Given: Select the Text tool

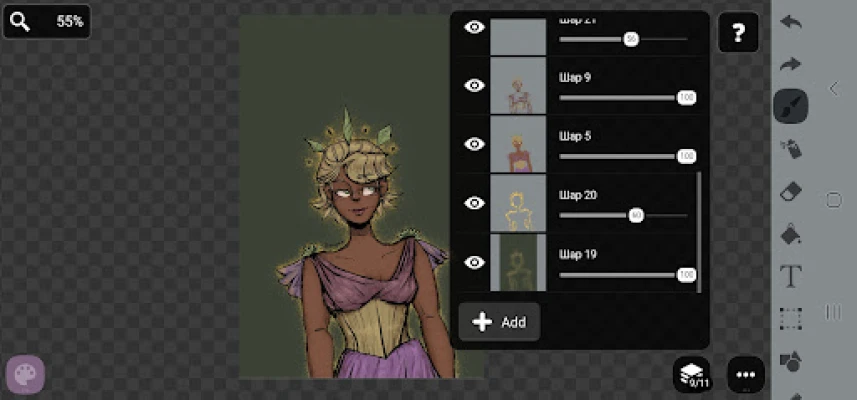Looking at the screenshot, I should pos(790,276).
